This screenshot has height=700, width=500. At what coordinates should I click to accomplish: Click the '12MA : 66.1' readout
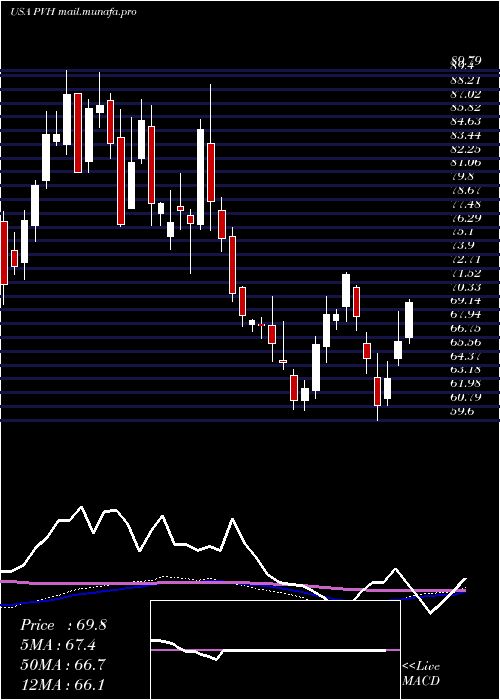tap(62, 684)
